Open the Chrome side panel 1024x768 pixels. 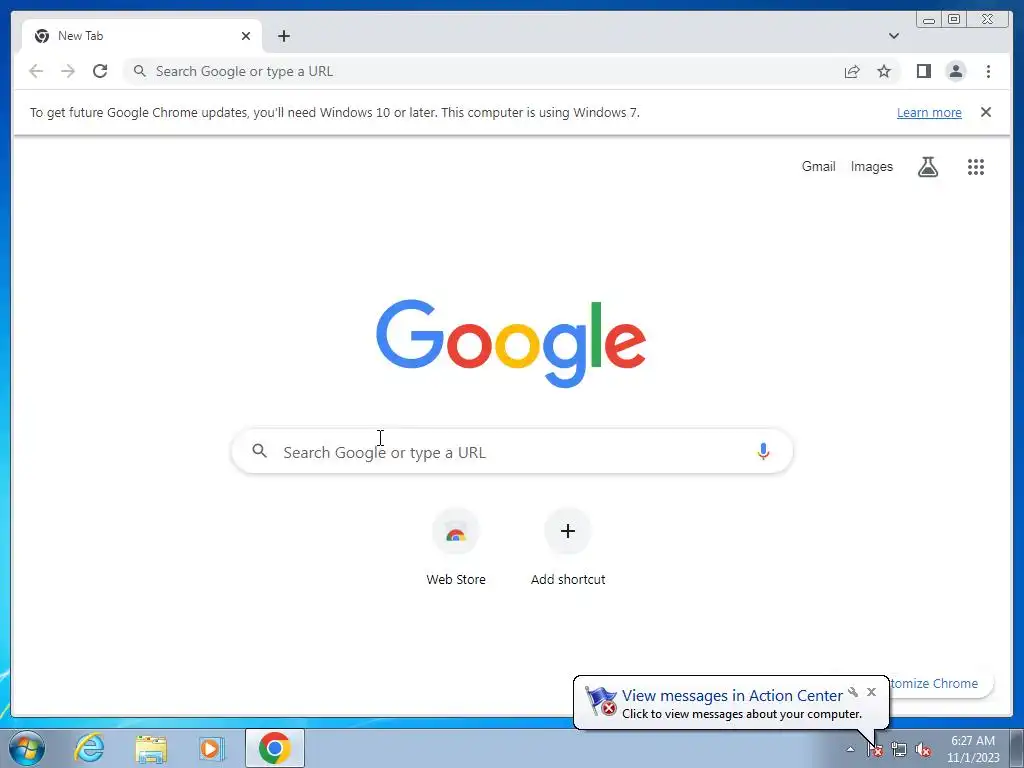tap(923, 71)
